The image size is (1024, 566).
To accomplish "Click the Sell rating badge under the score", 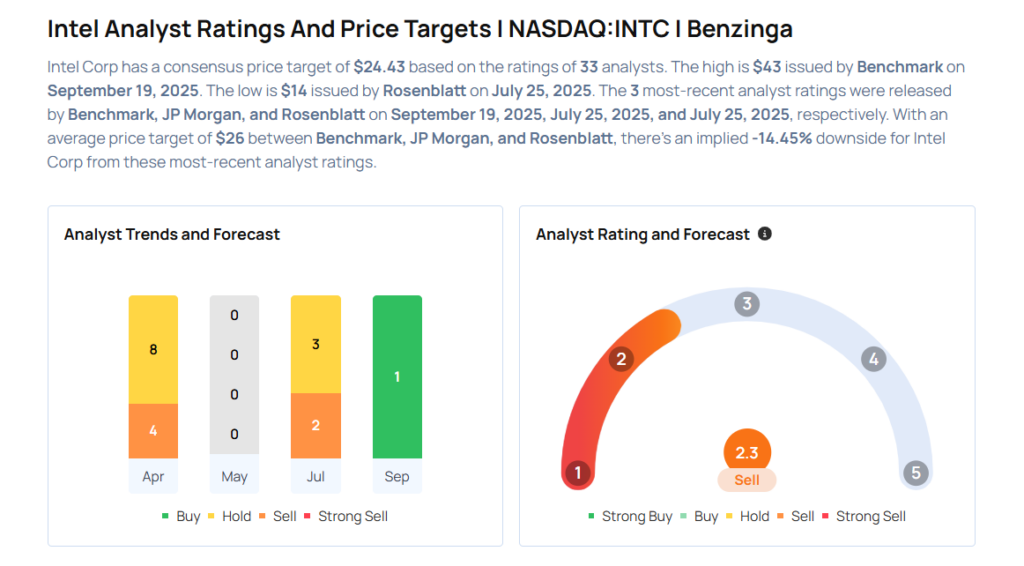I will point(747,480).
